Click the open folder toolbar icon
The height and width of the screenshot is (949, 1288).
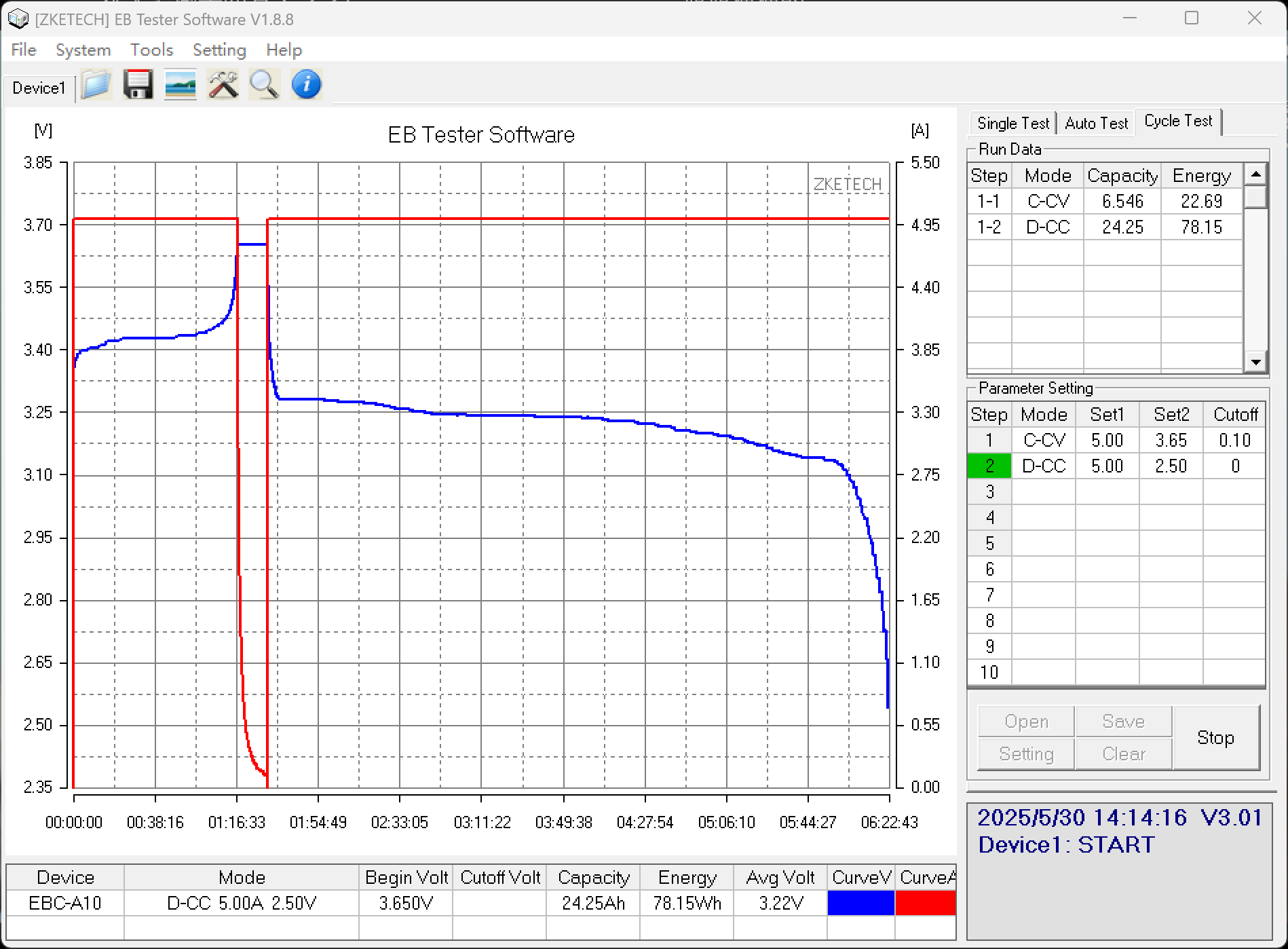click(96, 86)
